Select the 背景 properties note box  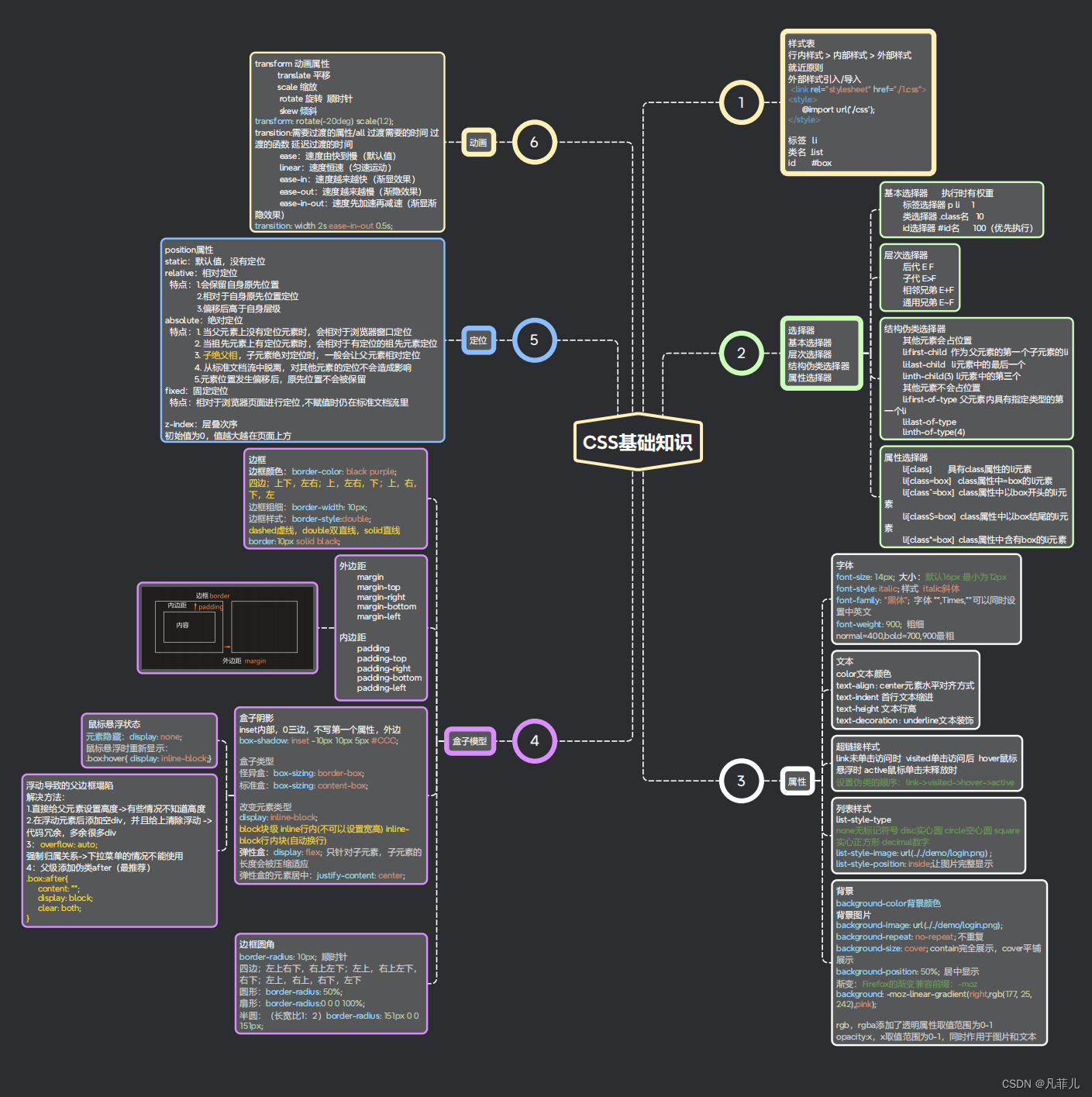coord(939,963)
